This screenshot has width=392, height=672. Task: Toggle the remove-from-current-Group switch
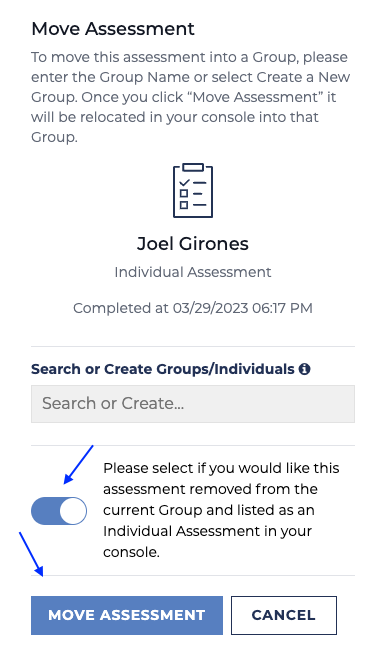(59, 511)
